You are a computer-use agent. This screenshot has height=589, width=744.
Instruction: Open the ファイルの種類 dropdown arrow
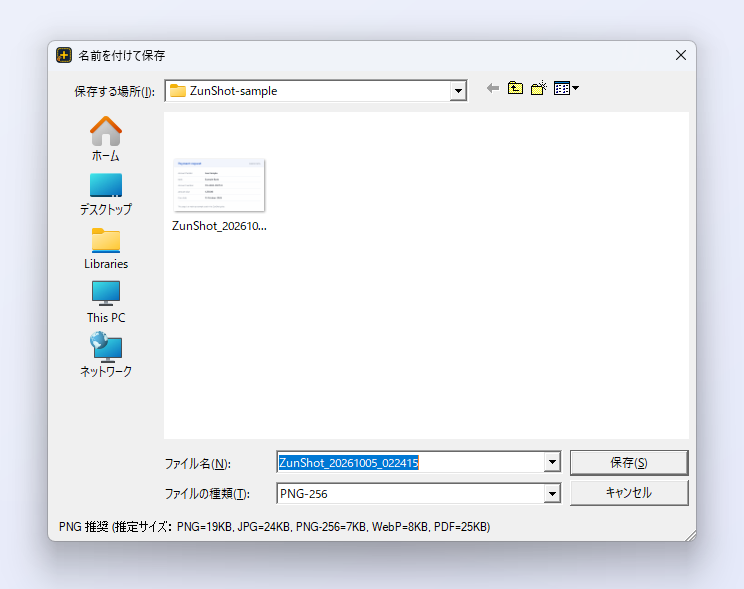click(x=552, y=494)
